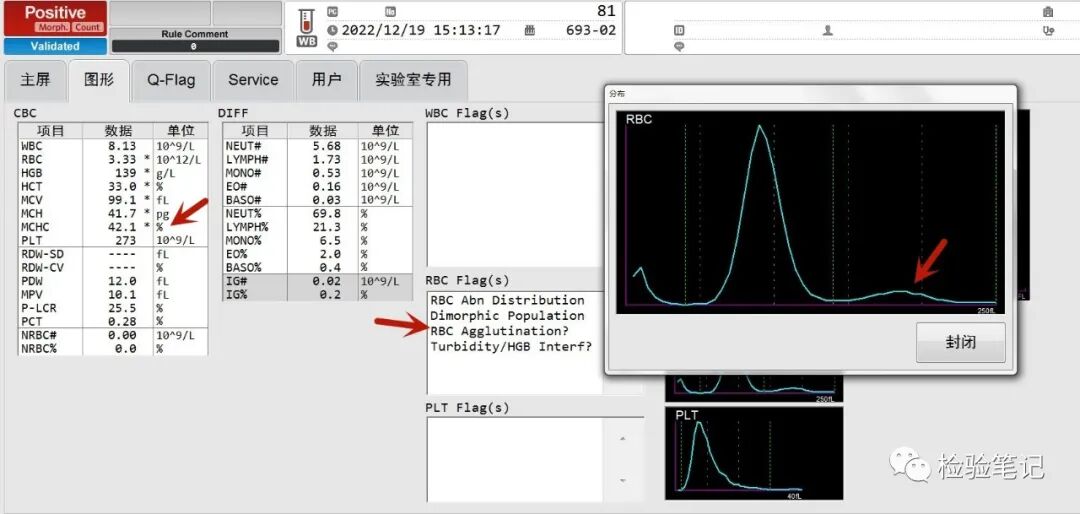Click the P-LCR value 25.5

click(x=122, y=308)
